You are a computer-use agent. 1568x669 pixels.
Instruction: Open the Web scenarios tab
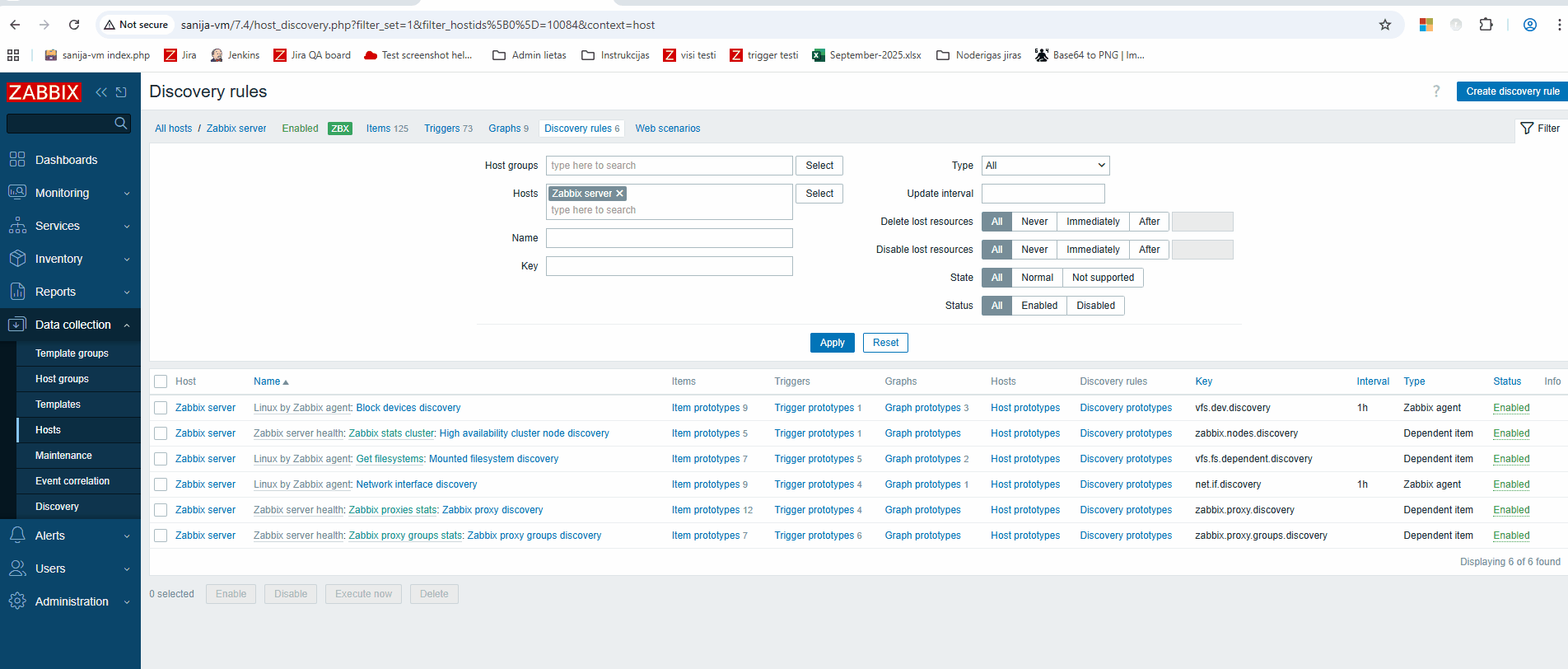[x=668, y=129]
